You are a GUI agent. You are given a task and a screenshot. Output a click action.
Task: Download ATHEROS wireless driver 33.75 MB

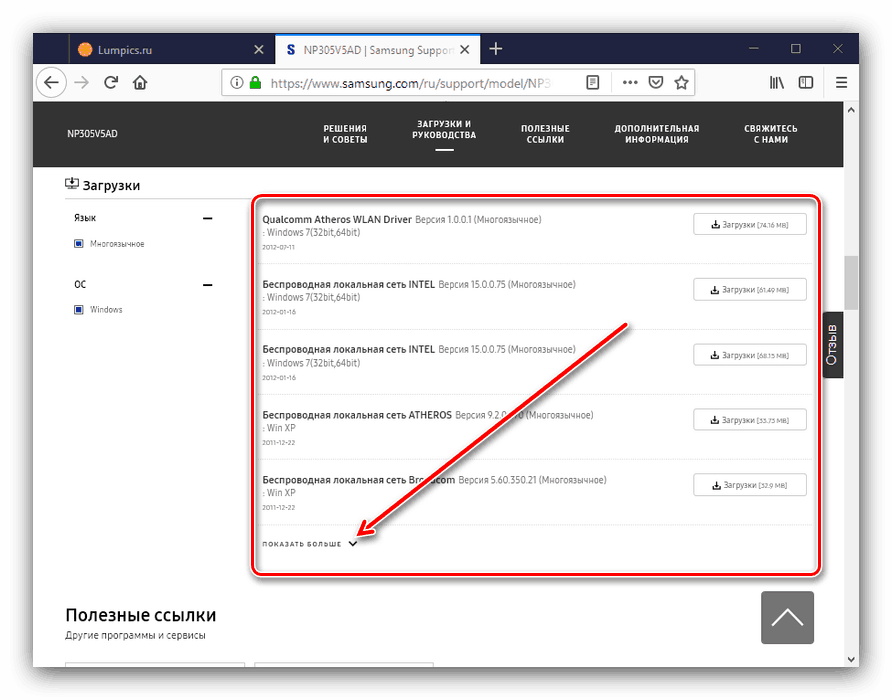pyautogui.click(x=750, y=420)
